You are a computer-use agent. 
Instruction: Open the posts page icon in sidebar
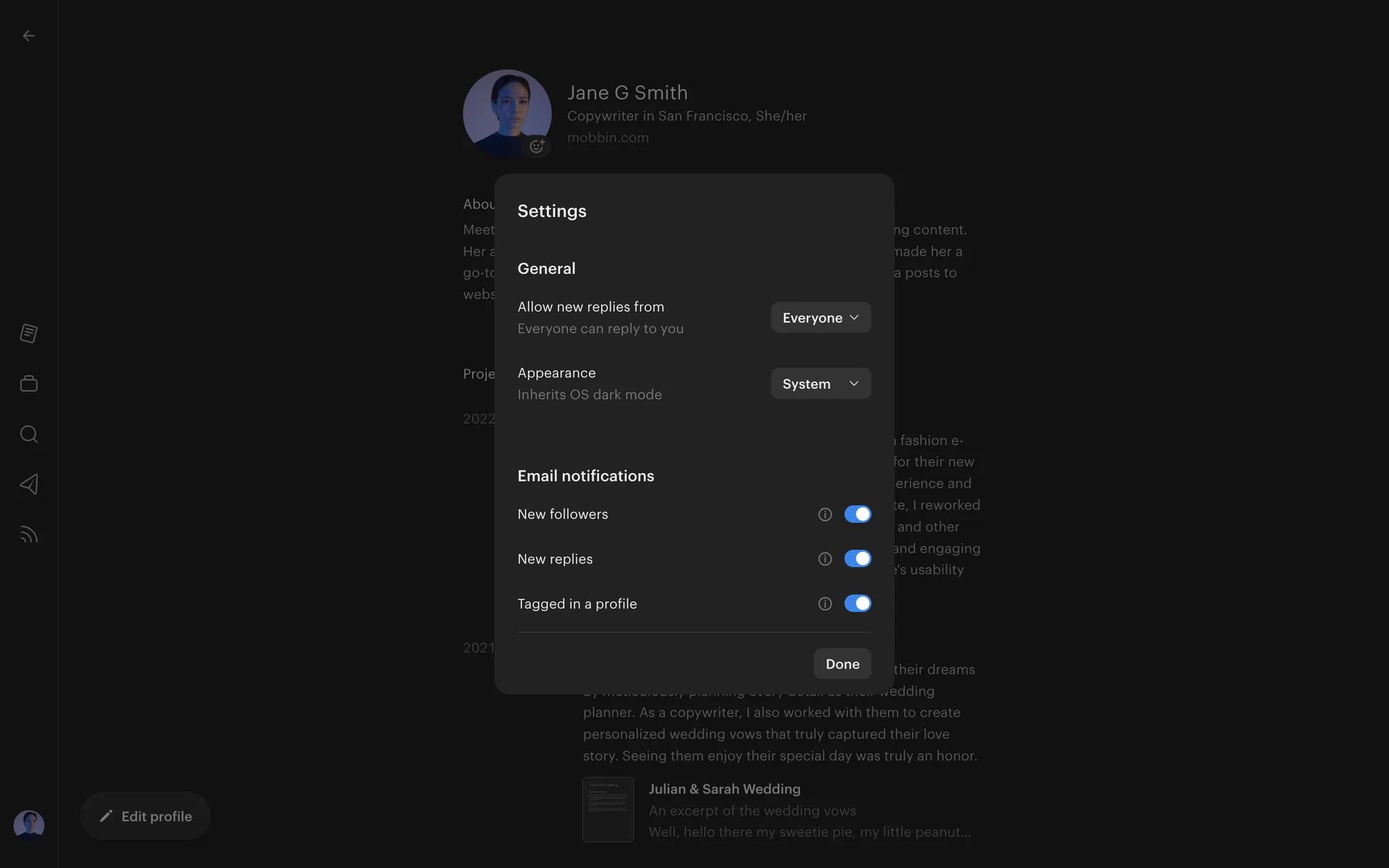click(29, 333)
